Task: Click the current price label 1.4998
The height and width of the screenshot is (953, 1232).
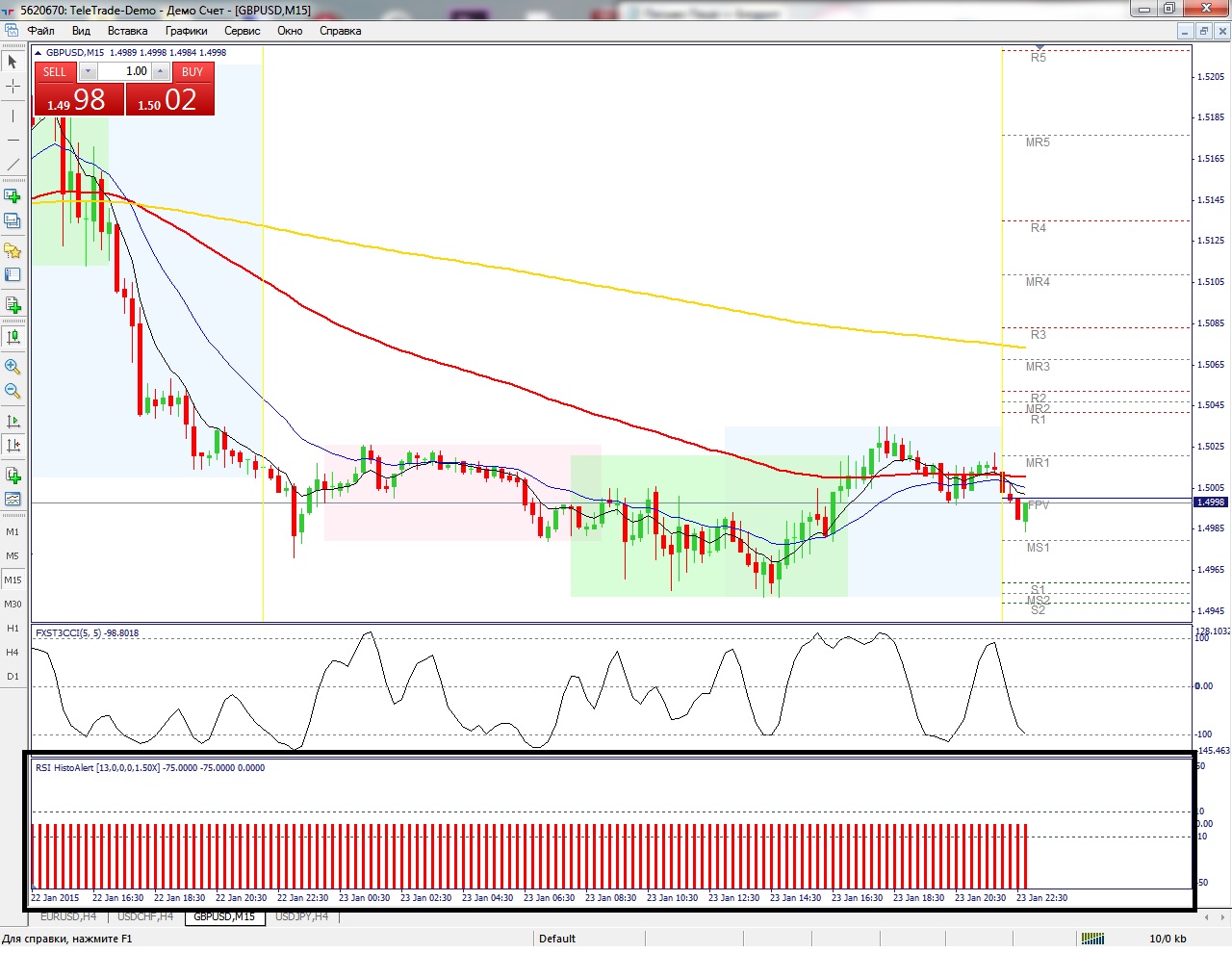Action: pos(1210,502)
